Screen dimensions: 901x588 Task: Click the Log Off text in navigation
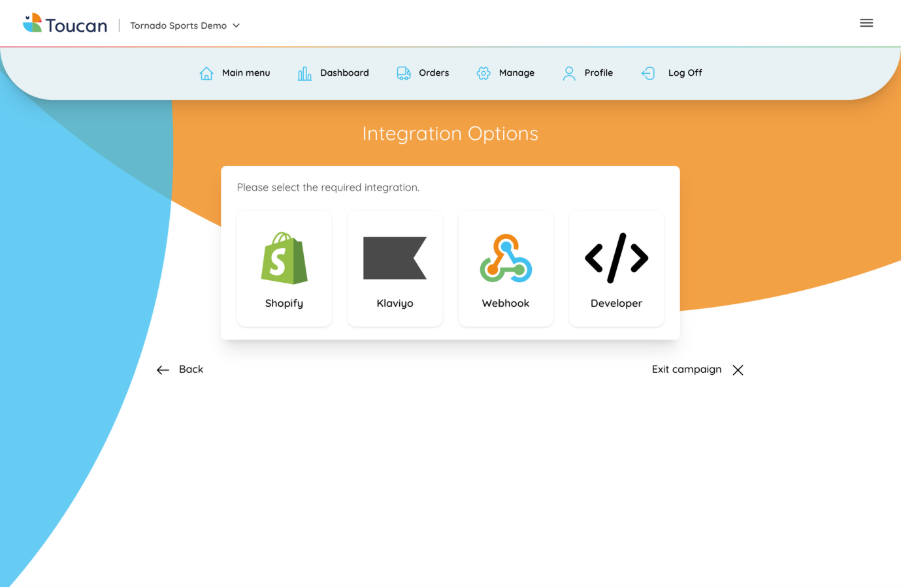click(x=685, y=73)
